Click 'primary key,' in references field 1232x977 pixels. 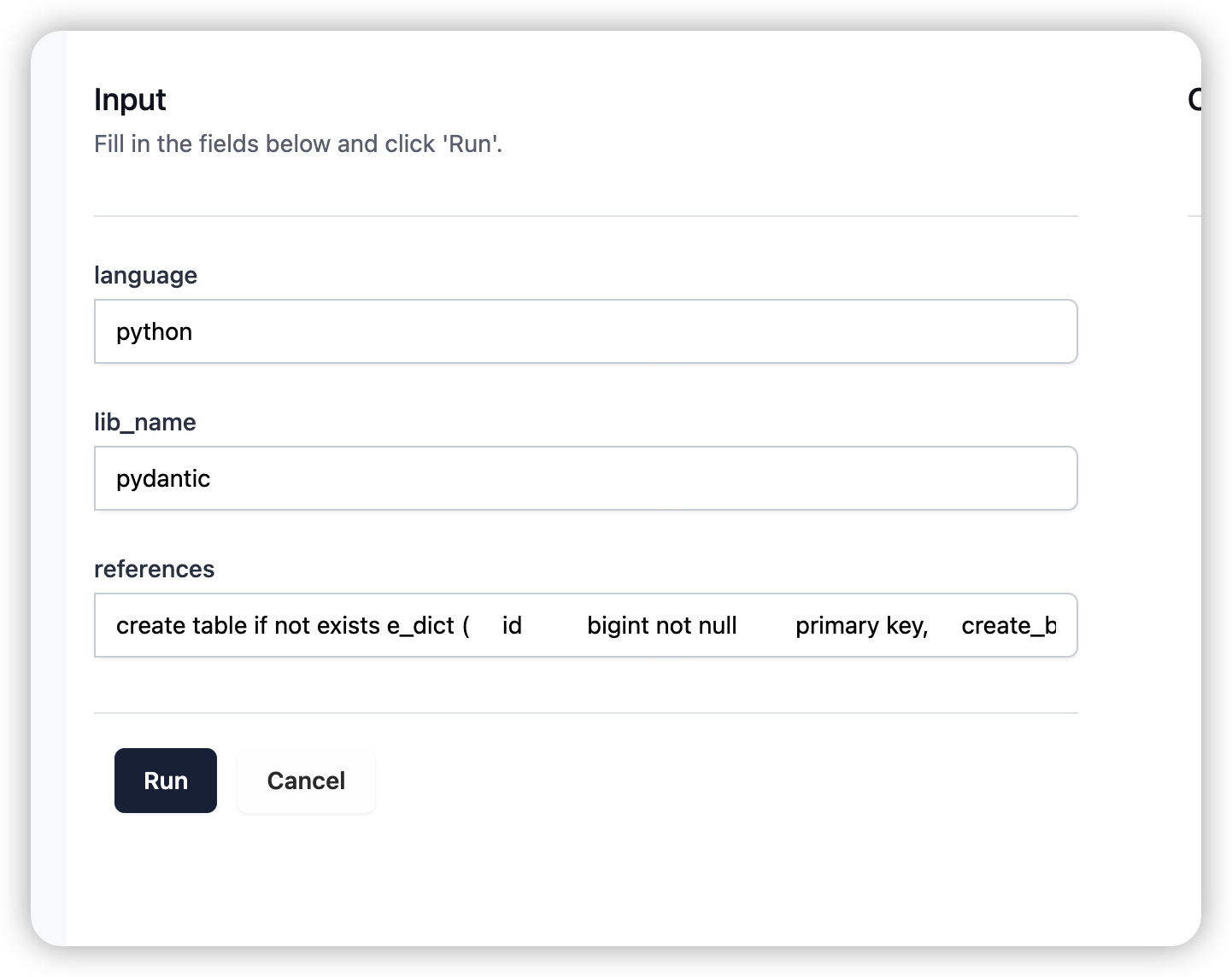click(861, 625)
